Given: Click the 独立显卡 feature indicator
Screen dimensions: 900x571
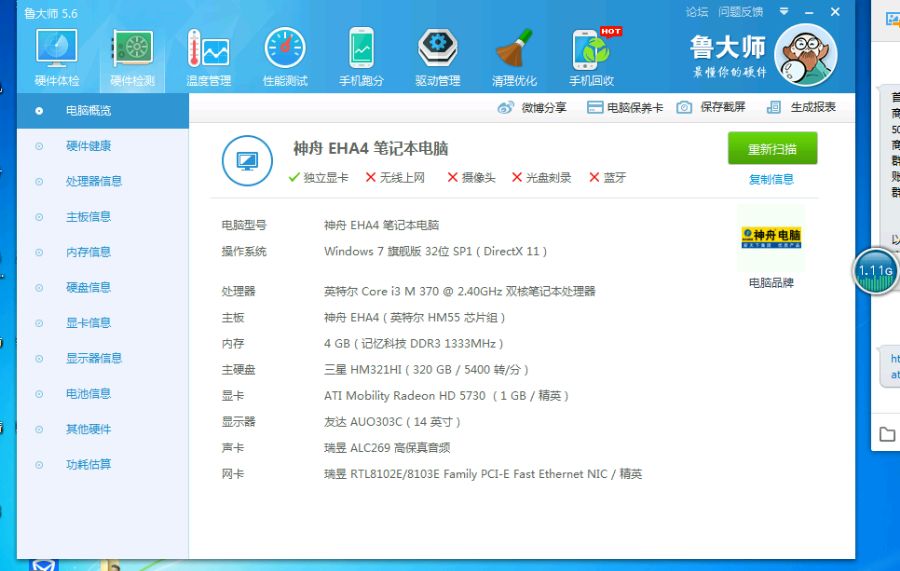Looking at the screenshot, I should [x=319, y=178].
